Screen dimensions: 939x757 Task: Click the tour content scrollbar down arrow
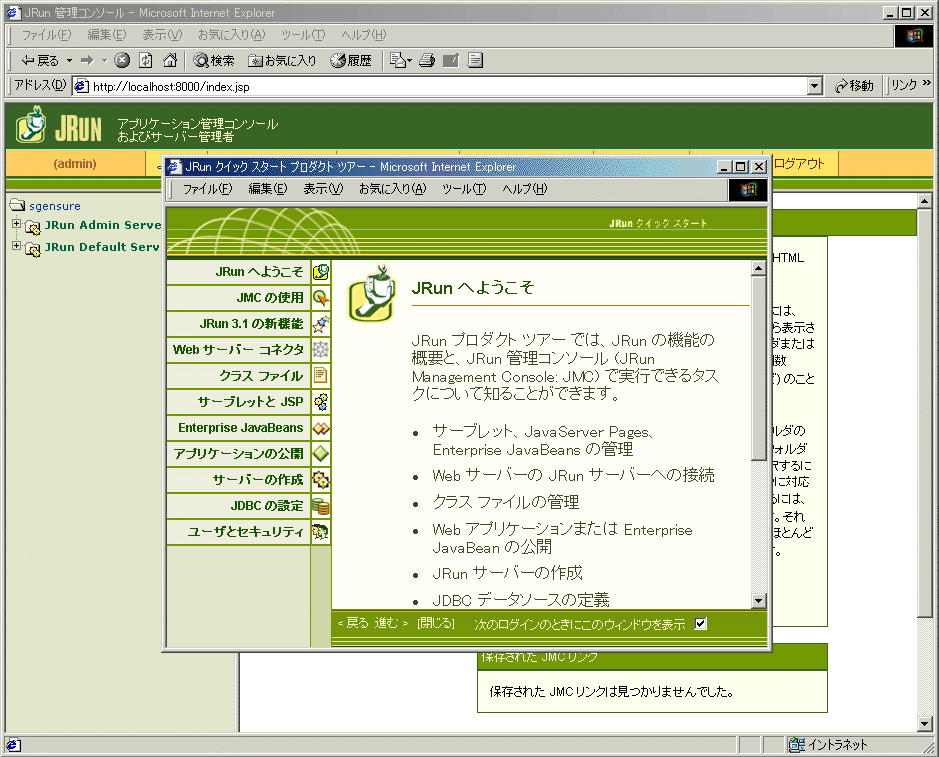point(758,601)
